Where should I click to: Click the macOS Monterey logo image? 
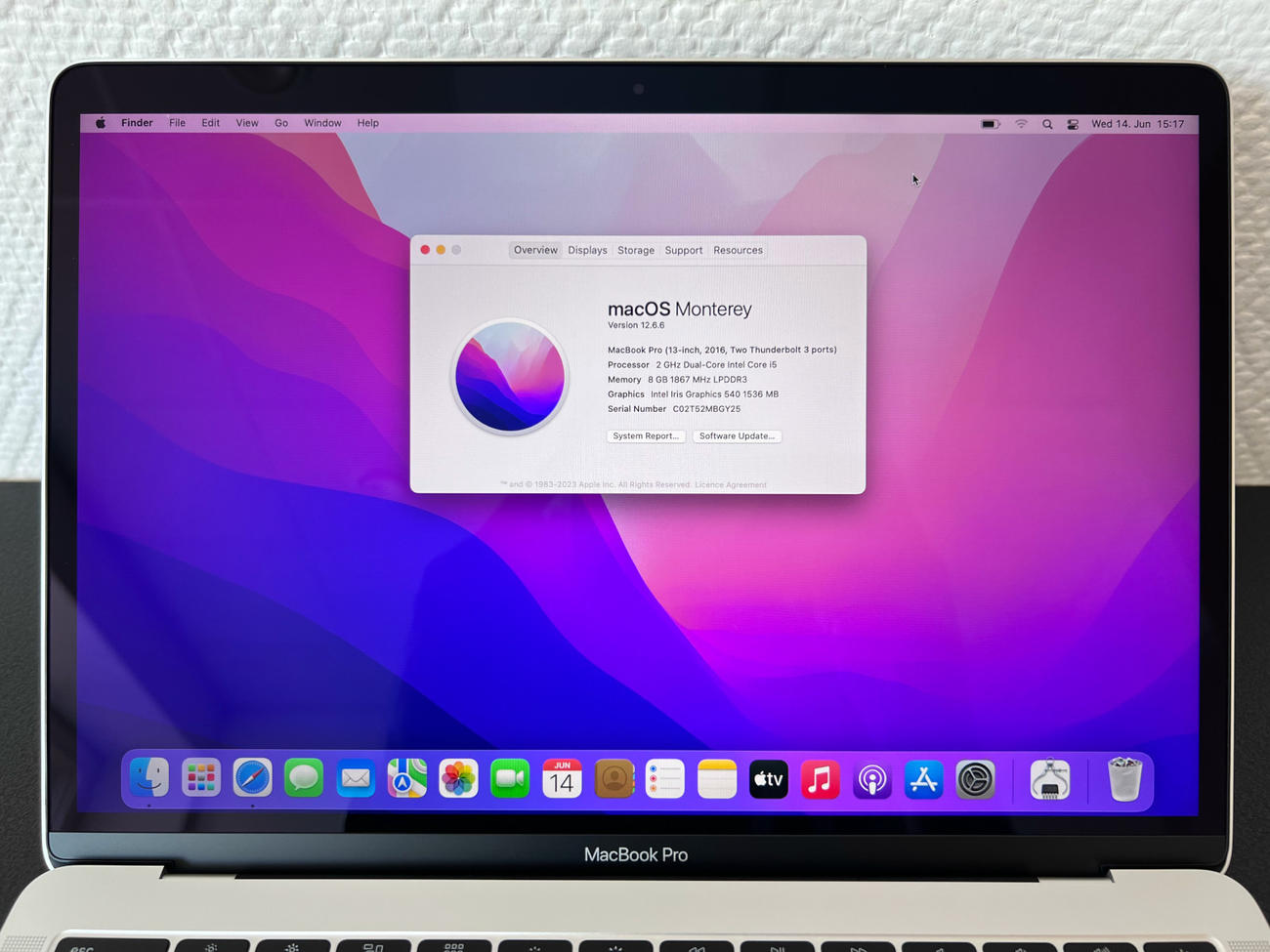[510, 376]
